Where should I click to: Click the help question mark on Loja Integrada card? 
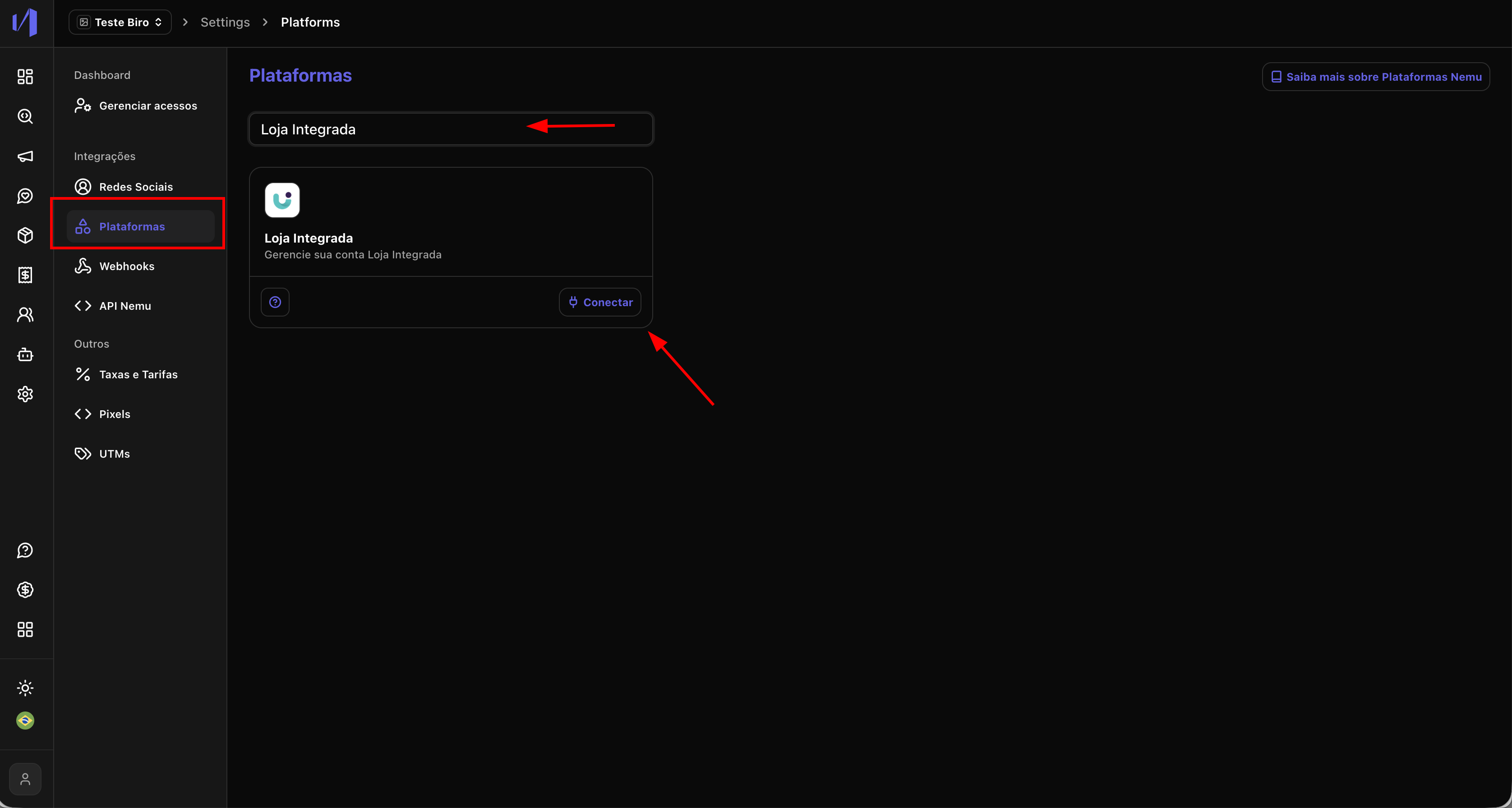tap(275, 302)
